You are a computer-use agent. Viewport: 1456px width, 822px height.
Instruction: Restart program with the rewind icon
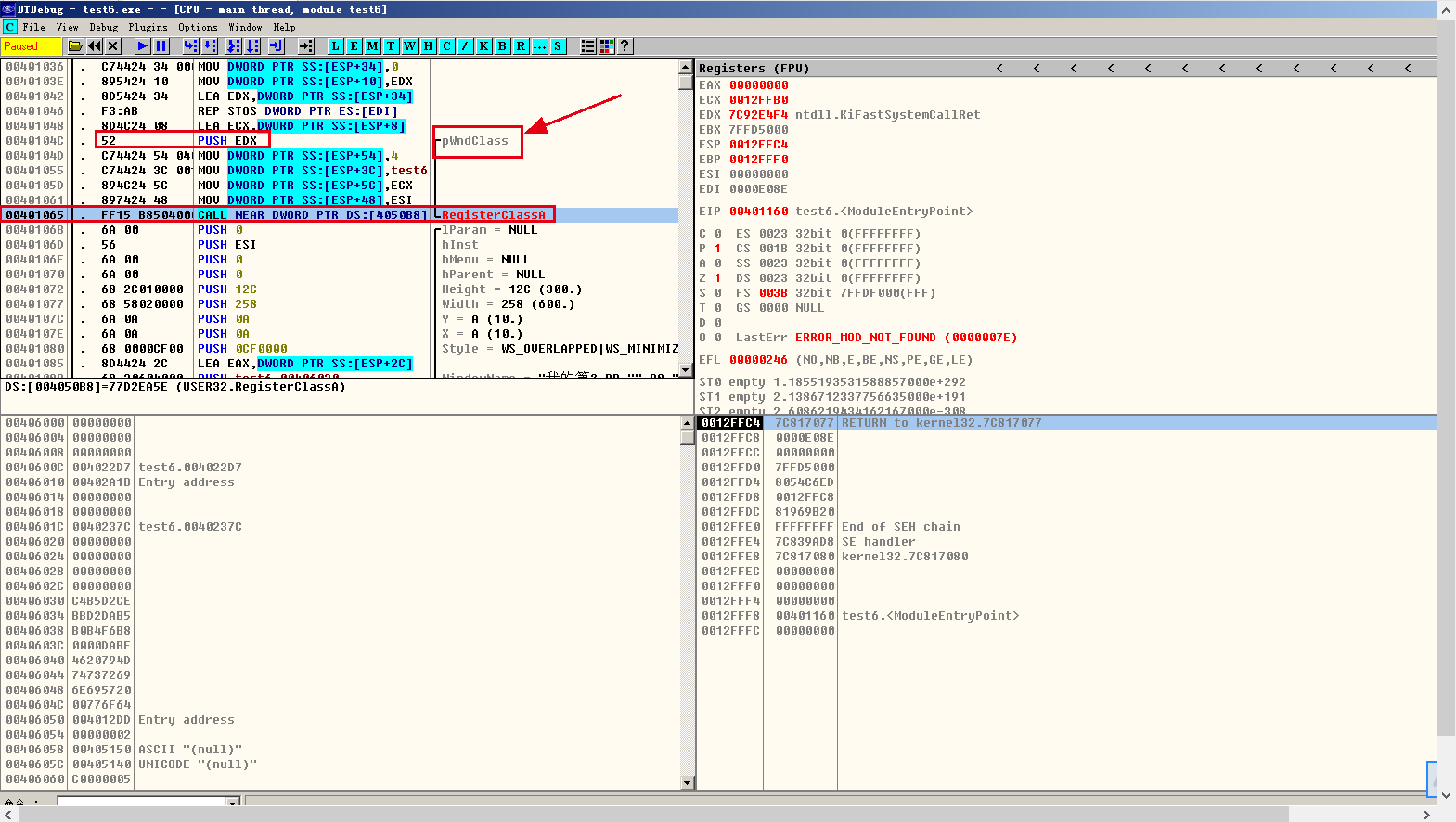pyautogui.click(x=95, y=45)
